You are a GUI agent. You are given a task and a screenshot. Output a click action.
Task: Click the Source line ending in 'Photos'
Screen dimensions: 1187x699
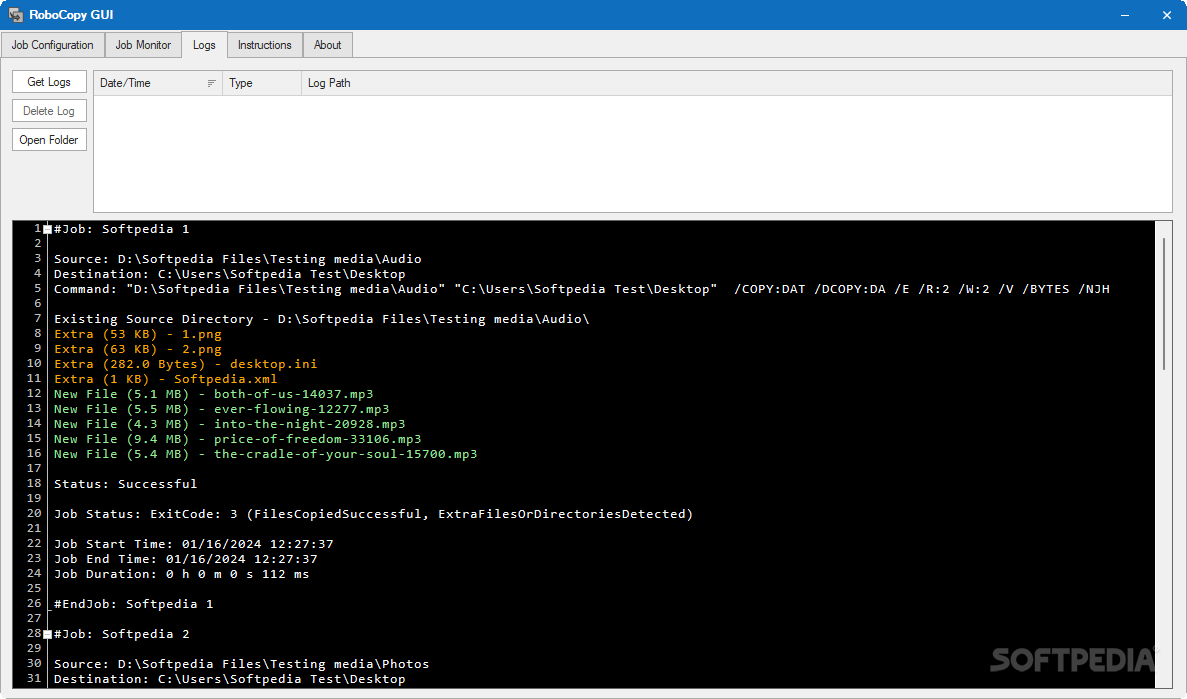241,664
